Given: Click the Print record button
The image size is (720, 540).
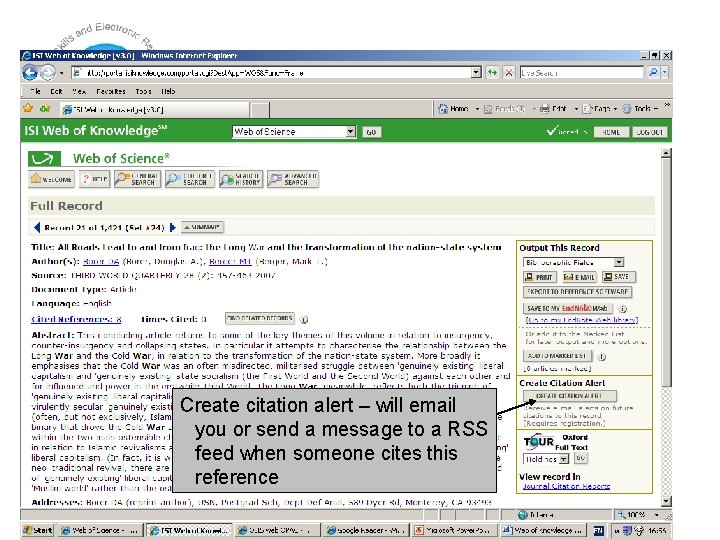Looking at the screenshot, I should (540, 277).
